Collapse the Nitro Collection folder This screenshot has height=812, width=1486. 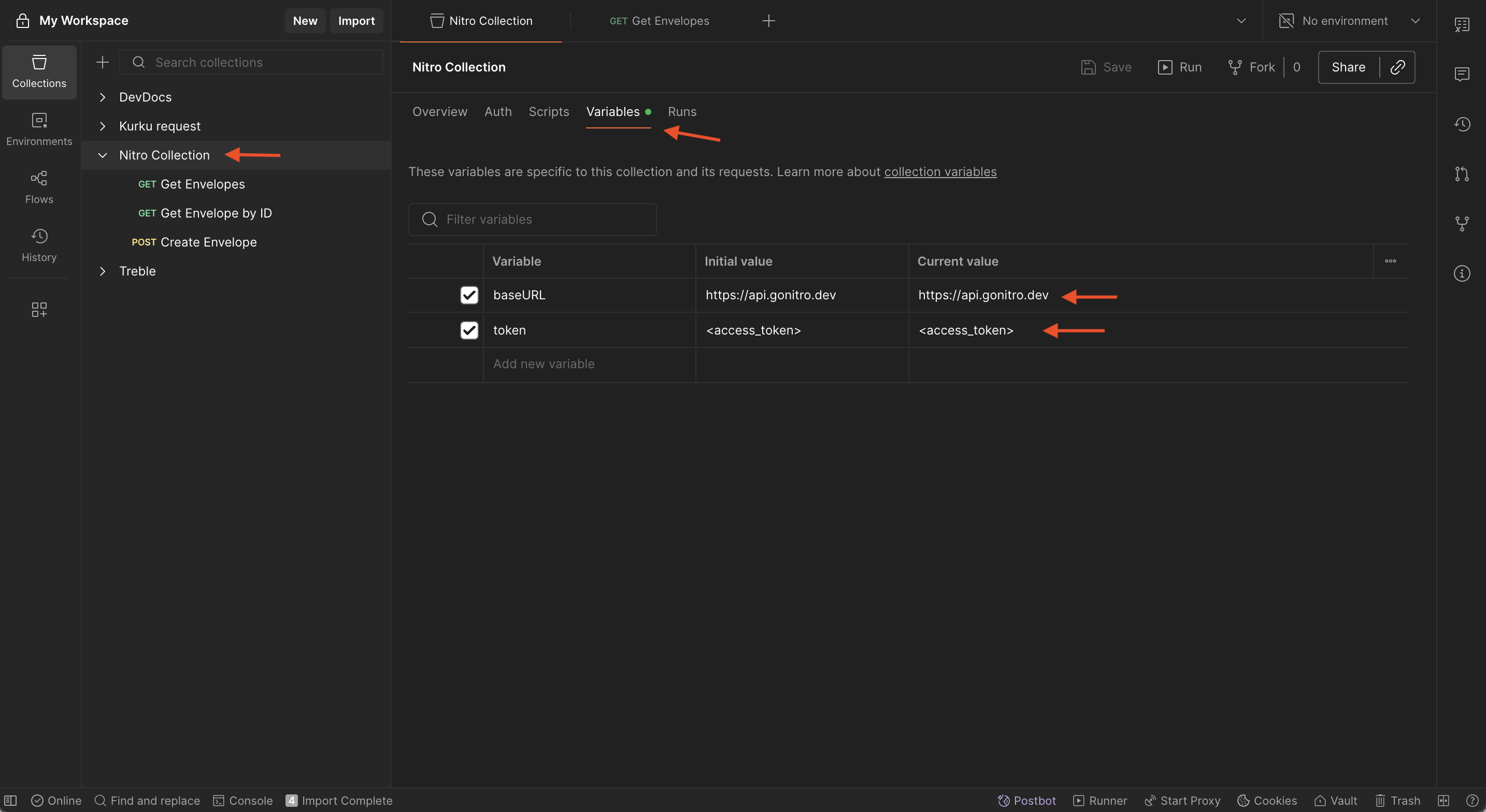point(103,155)
